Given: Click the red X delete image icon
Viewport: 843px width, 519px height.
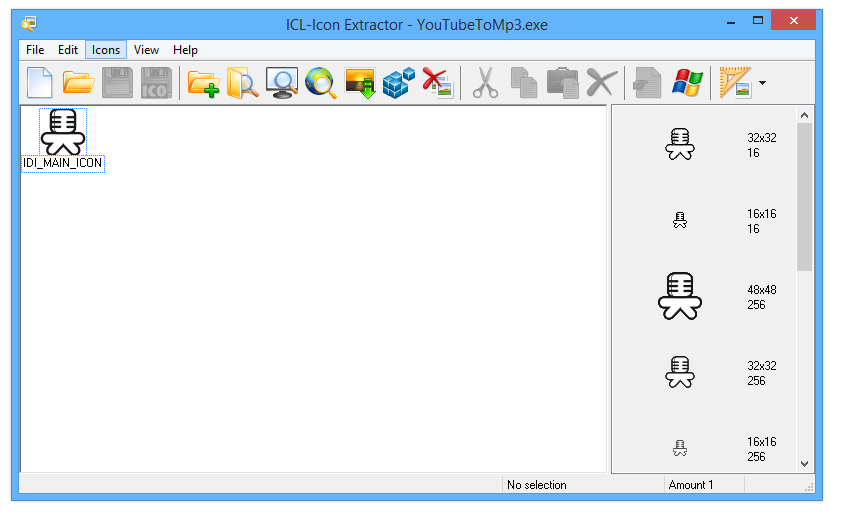Looking at the screenshot, I should (438, 83).
